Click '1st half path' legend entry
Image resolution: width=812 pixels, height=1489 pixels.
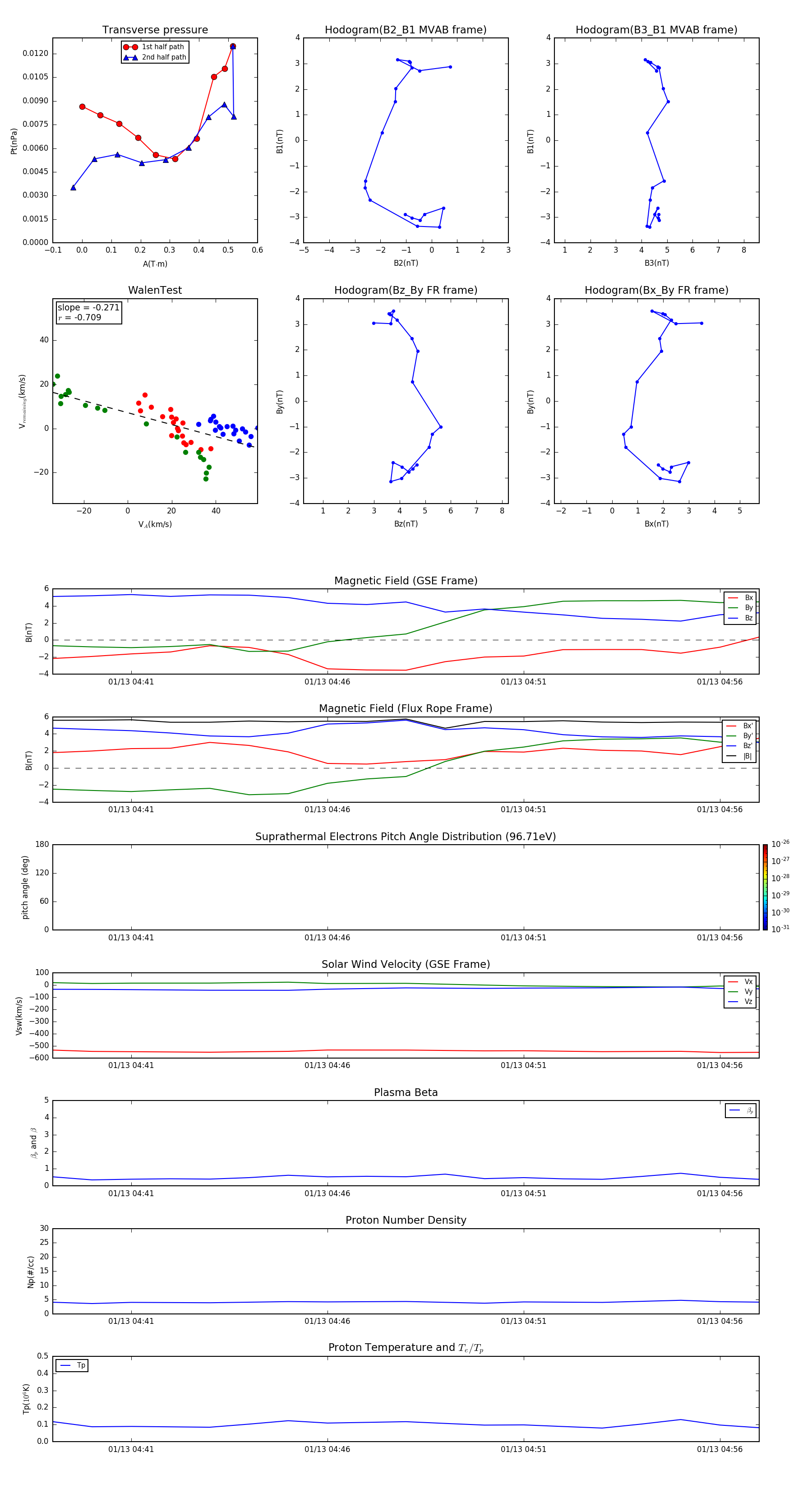154,47
